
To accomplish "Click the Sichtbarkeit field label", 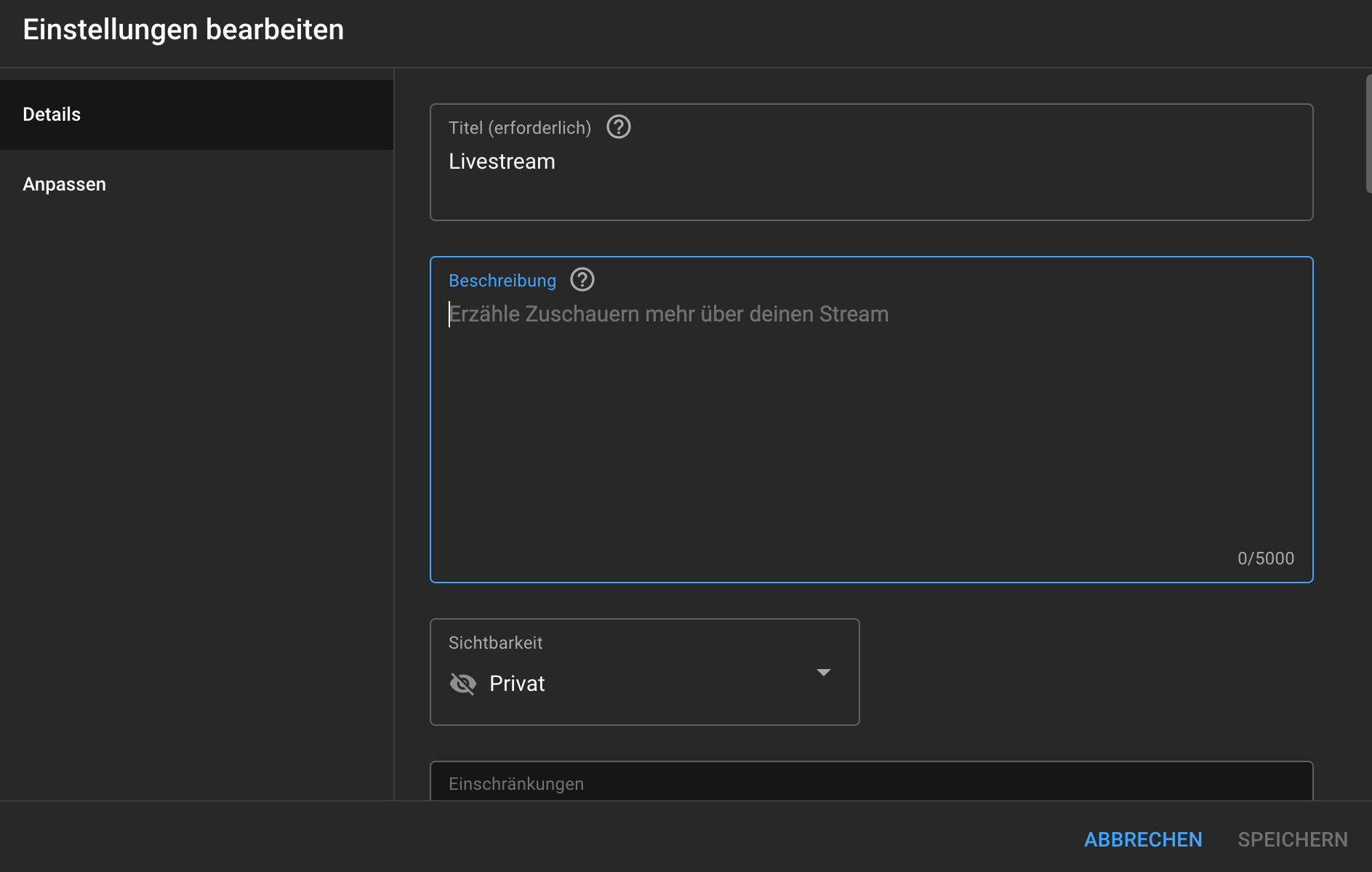I will click(x=495, y=643).
